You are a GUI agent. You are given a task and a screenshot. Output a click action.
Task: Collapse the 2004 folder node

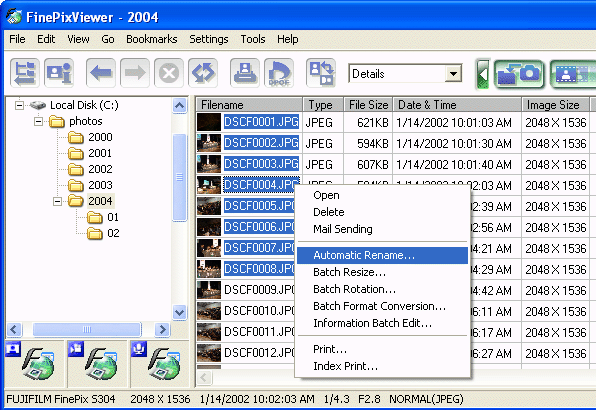[57, 201]
